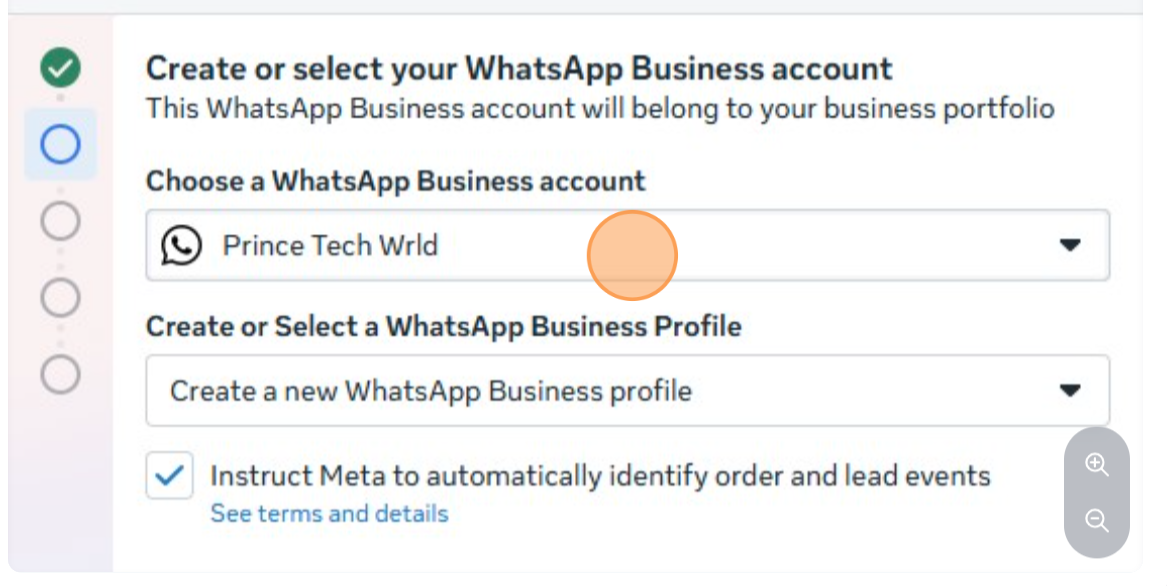Click the green completed step checkmark
1167x586 pixels.
[60, 69]
